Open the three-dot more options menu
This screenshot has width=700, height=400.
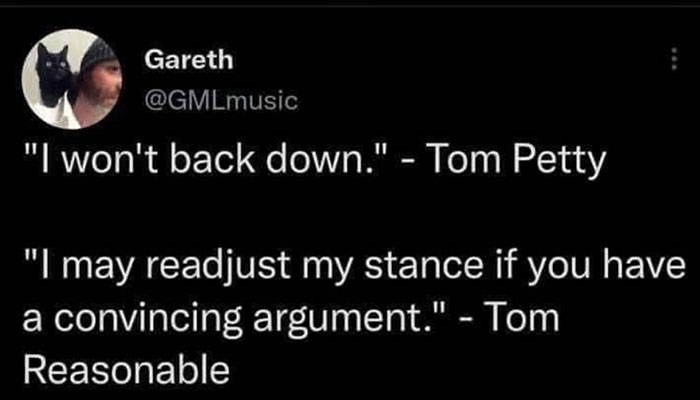click(675, 59)
